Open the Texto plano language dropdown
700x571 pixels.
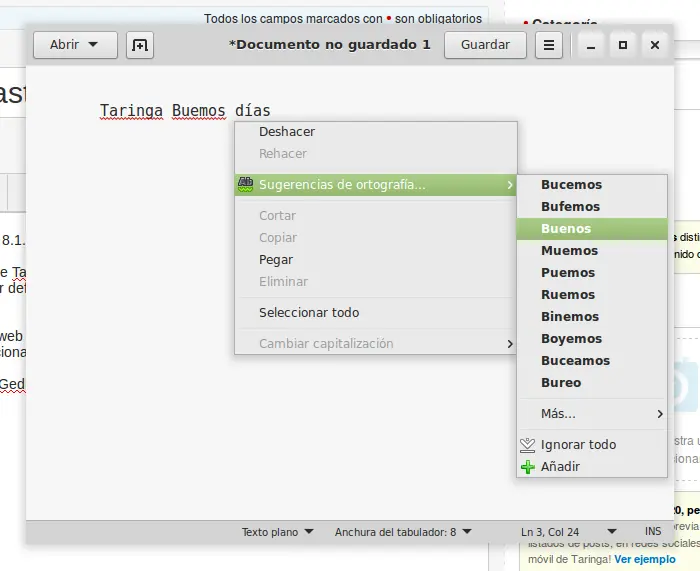point(277,532)
